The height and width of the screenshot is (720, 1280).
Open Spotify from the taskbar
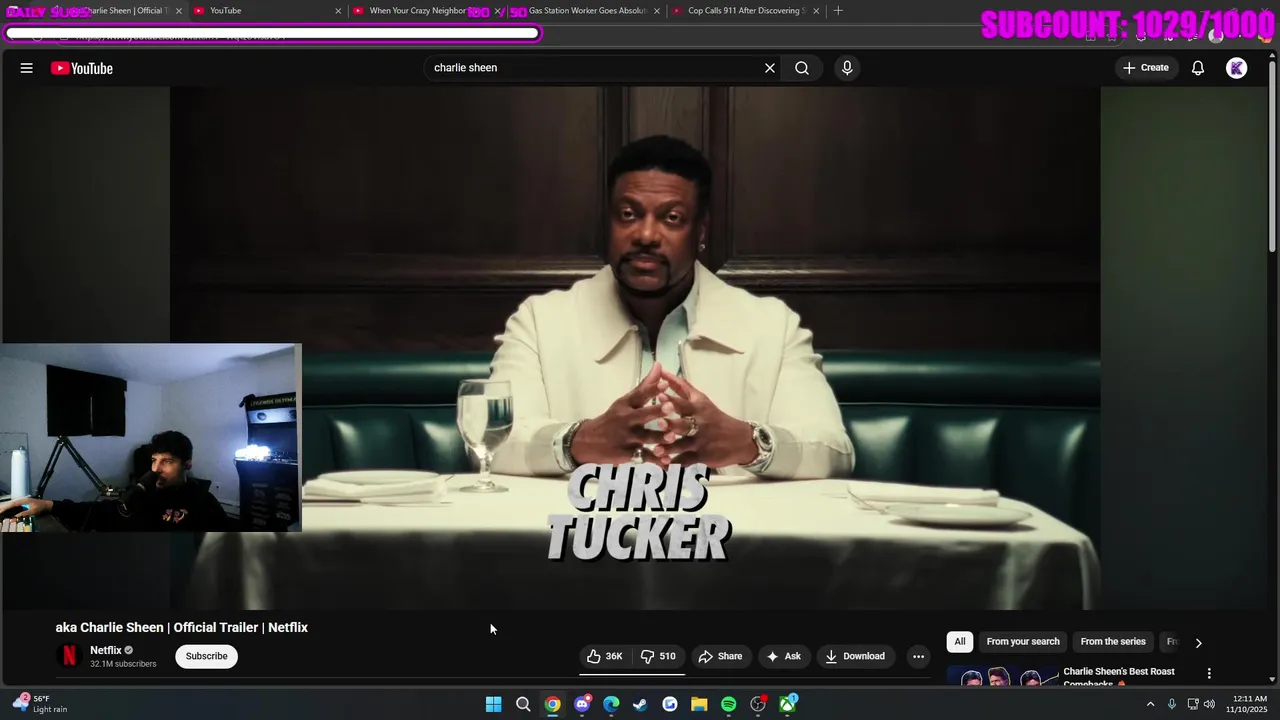coord(728,704)
